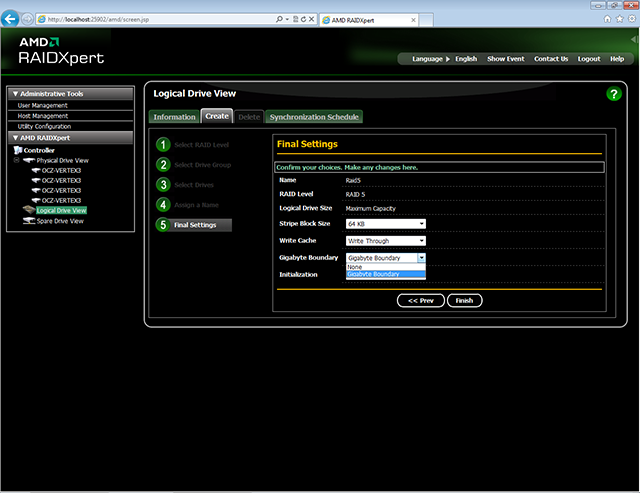The width and height of the screenshot is (640, 493).
Task: Switch to the Create tab
Action: (217, 116)
